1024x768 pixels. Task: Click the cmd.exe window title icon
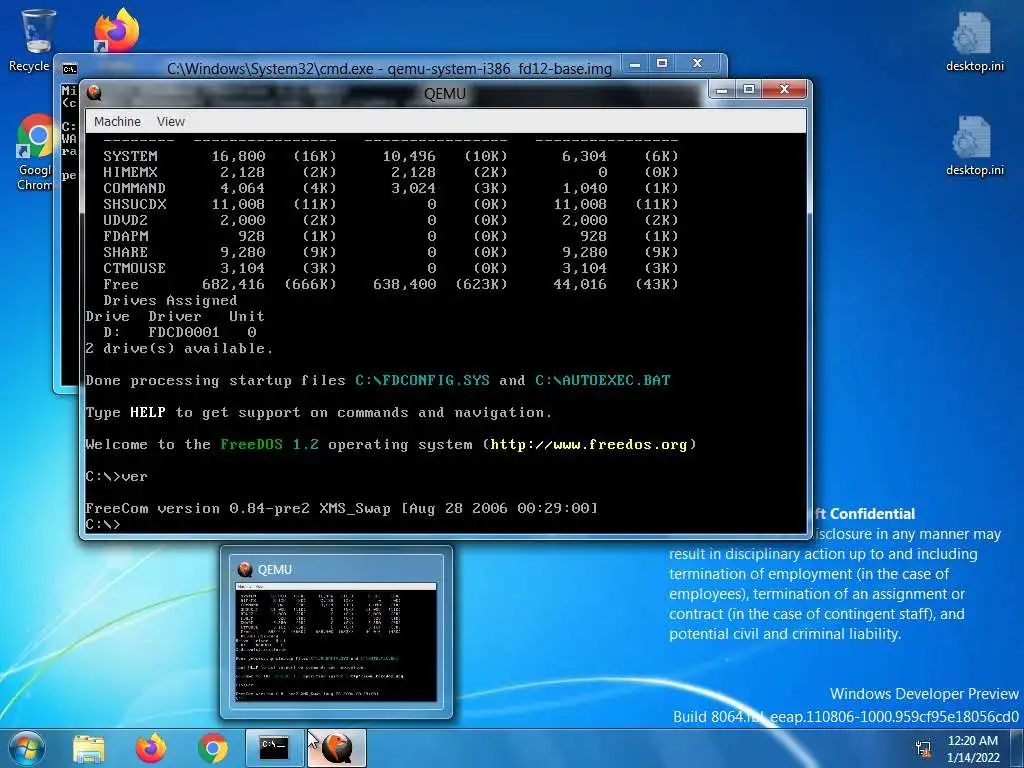coord(69,69)
